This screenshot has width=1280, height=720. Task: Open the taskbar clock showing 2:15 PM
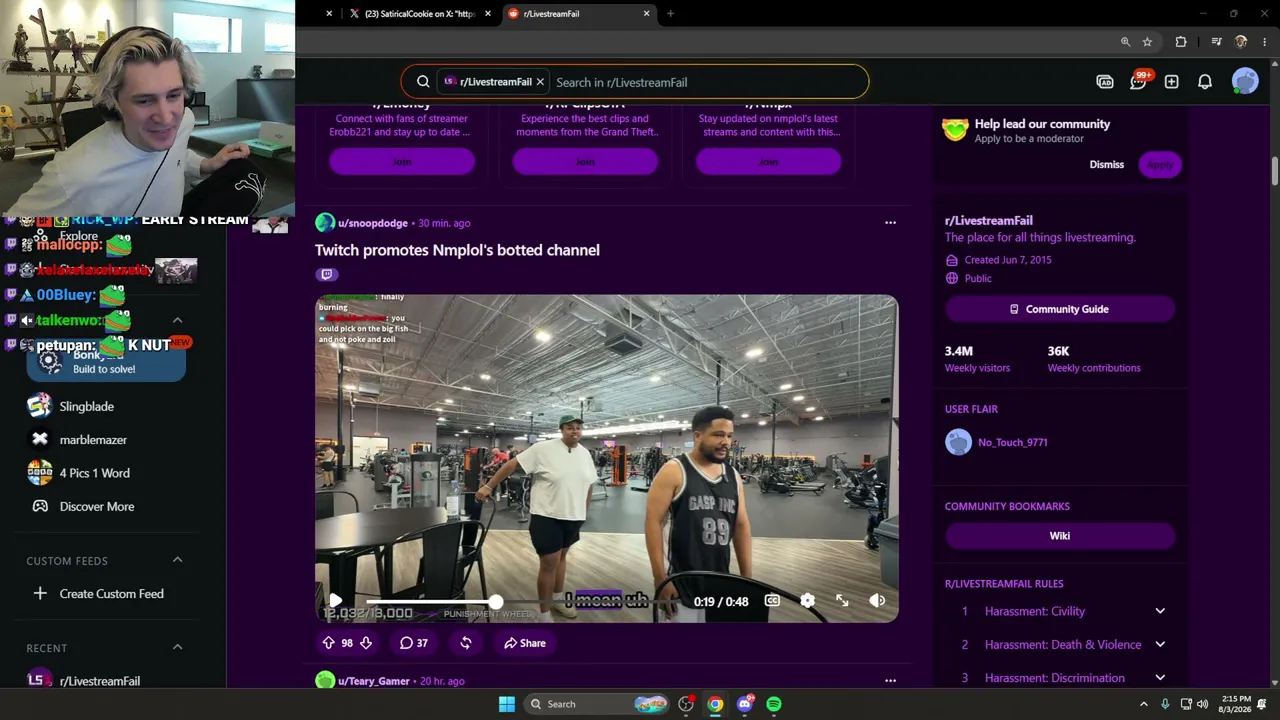click(x=1236, y=704)
